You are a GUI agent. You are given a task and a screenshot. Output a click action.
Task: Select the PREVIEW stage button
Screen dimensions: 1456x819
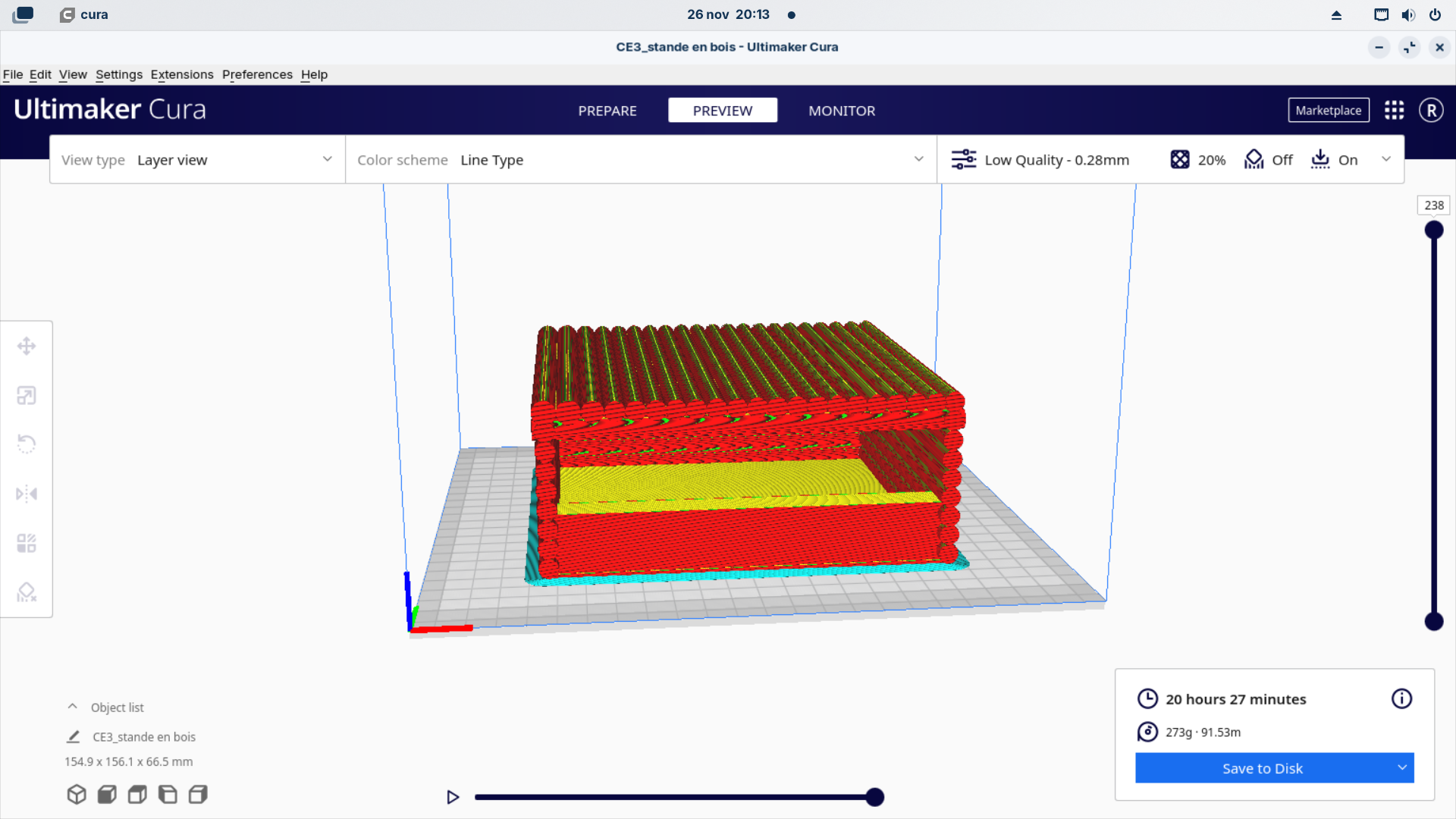pyautogui.click(x=723, y=111)
